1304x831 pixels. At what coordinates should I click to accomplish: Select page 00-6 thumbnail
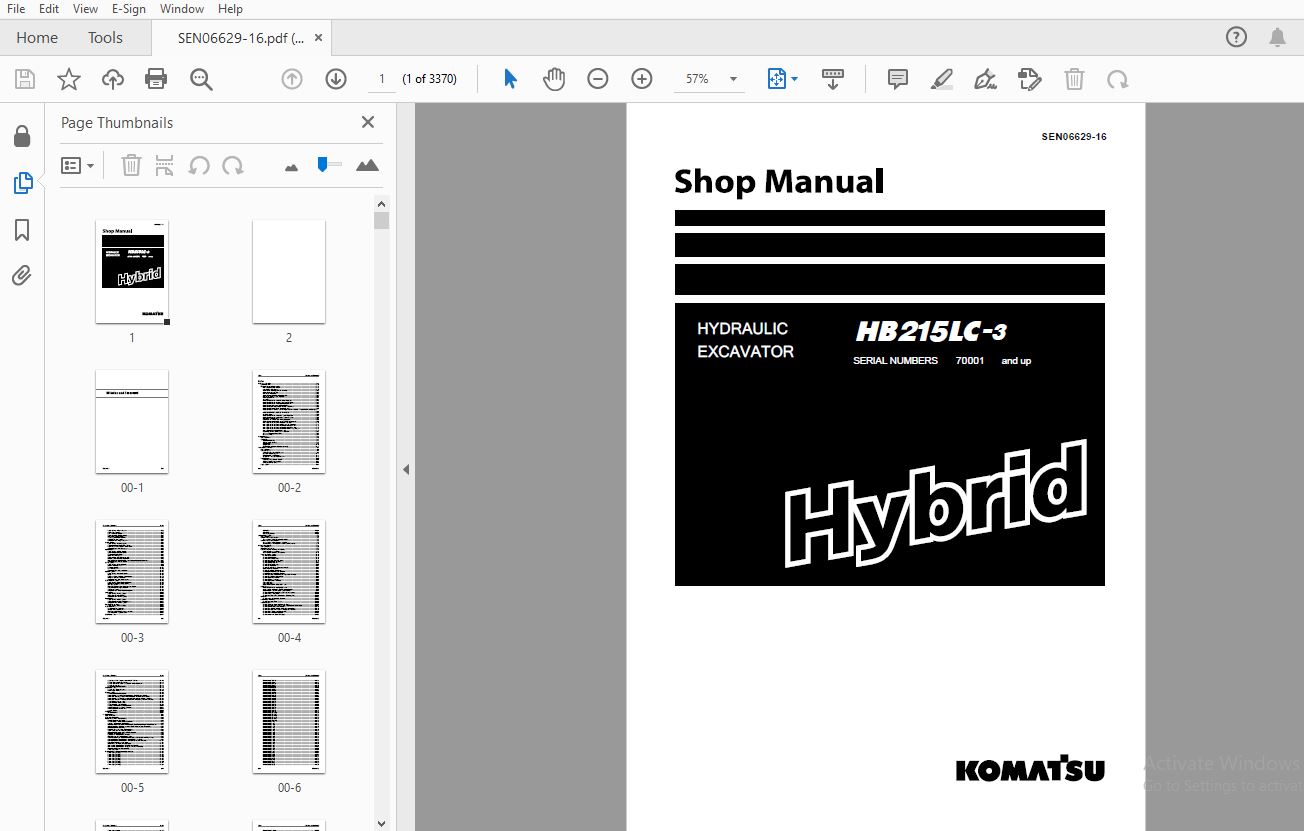(289, 722)
